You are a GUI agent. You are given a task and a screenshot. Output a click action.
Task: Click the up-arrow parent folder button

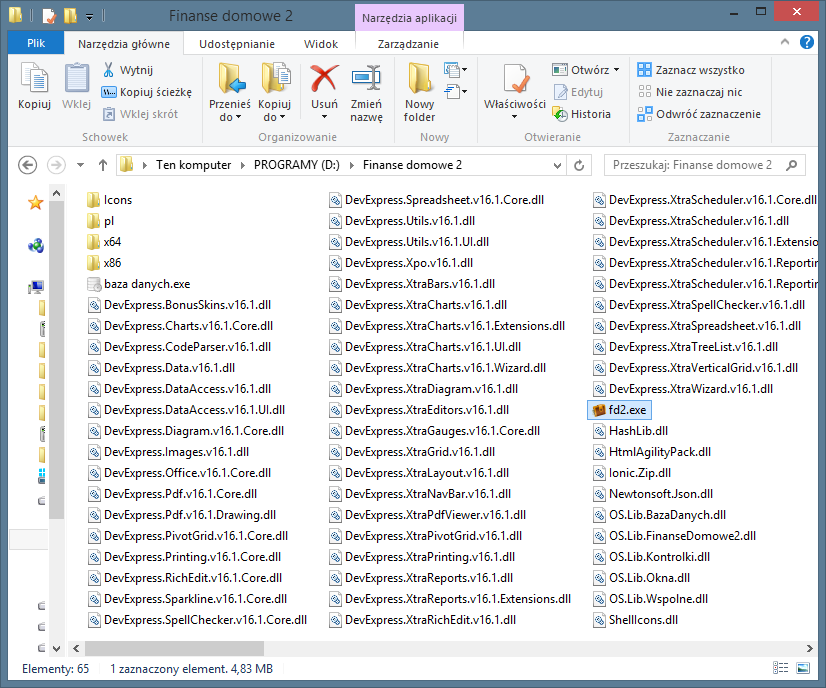pos(102,165)
